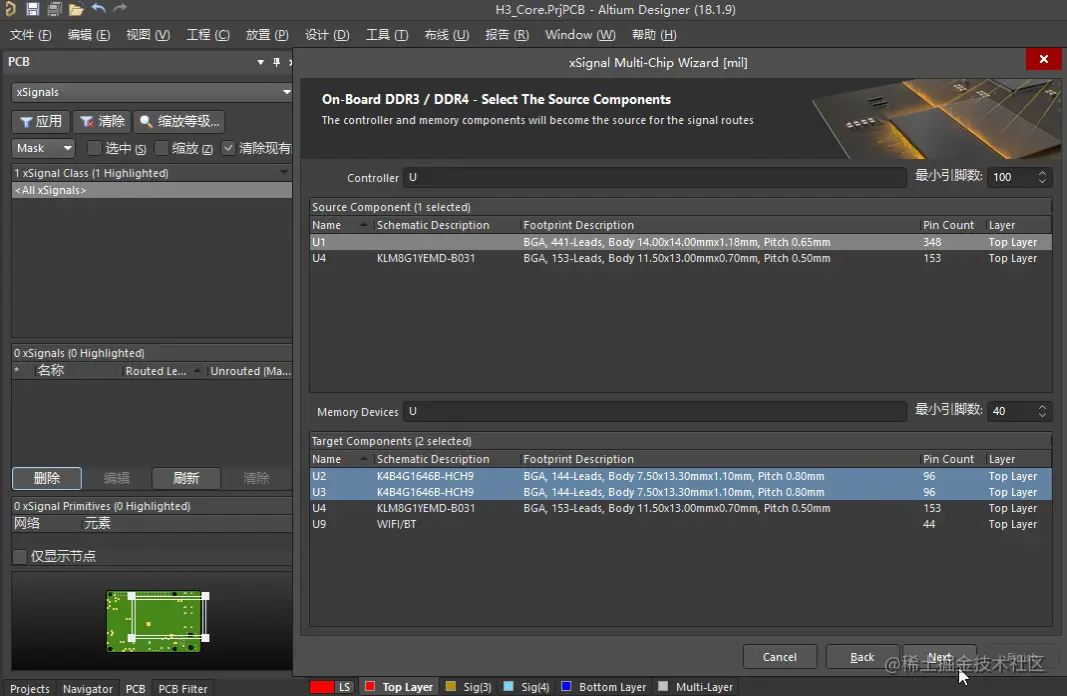
Task: Click the Back button in wizard
Action: click(862, 657)
